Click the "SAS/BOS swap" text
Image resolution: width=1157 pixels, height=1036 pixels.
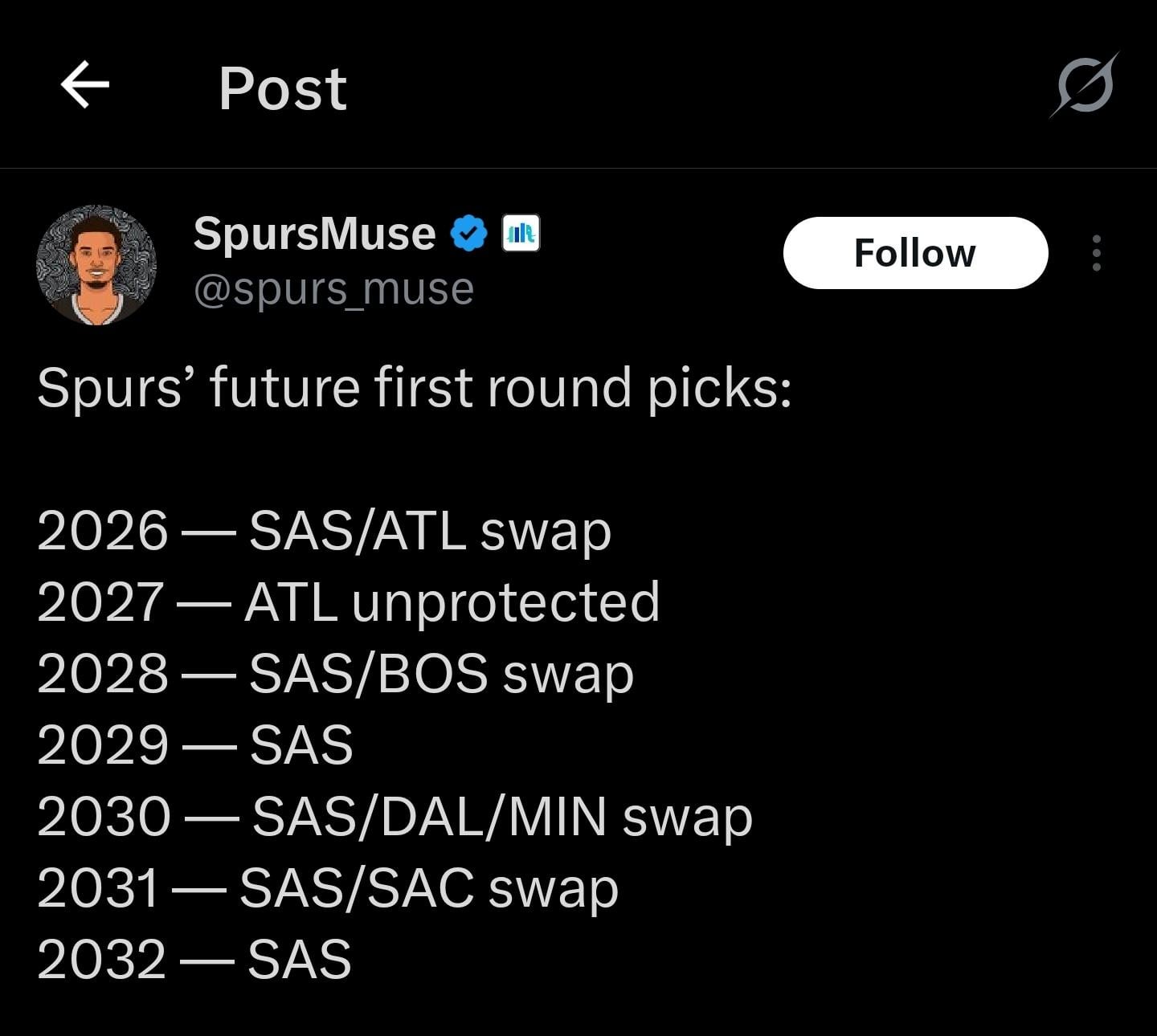441,674
